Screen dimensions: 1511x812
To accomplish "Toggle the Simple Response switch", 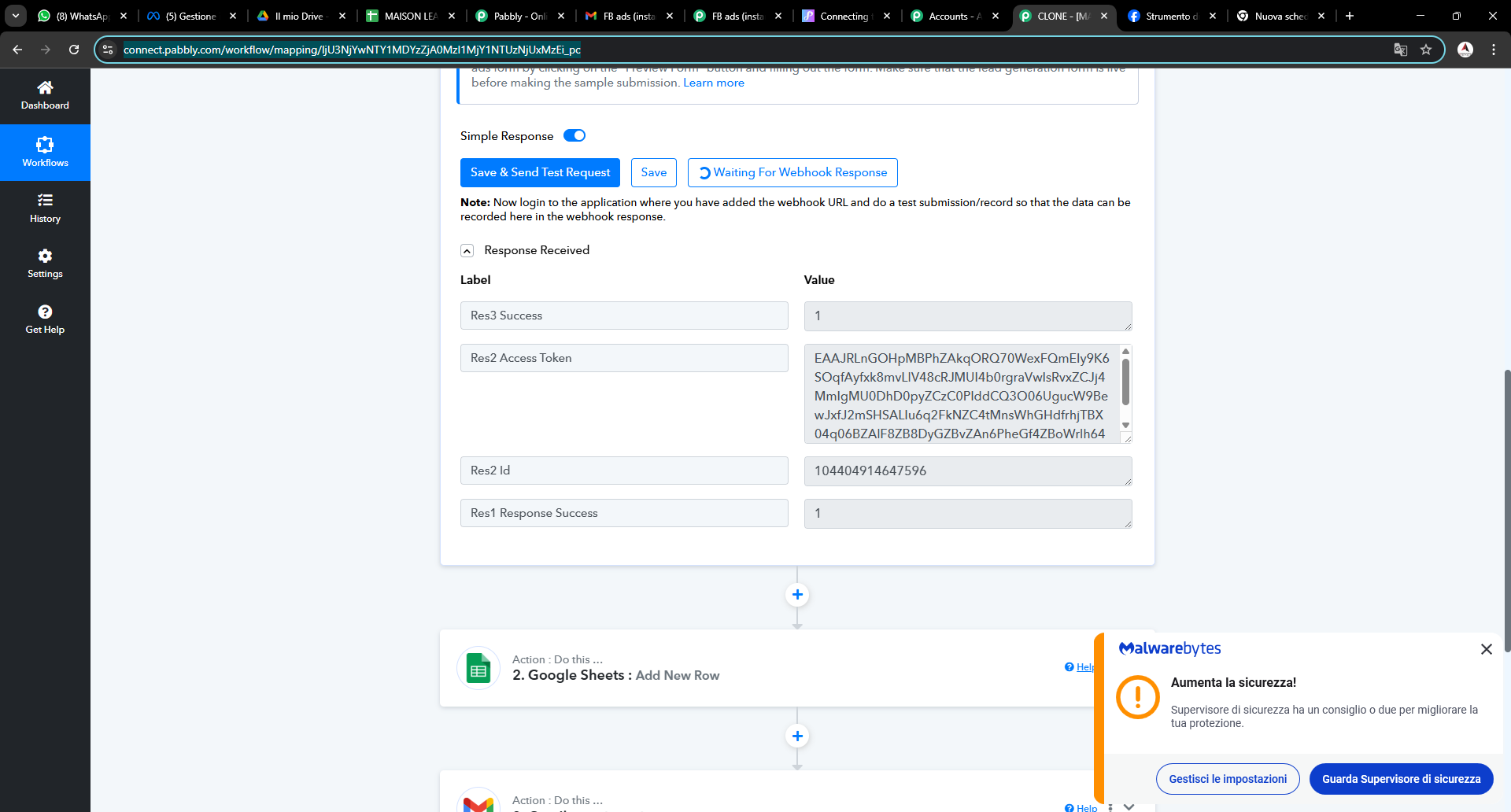I will tap(574, 135).
